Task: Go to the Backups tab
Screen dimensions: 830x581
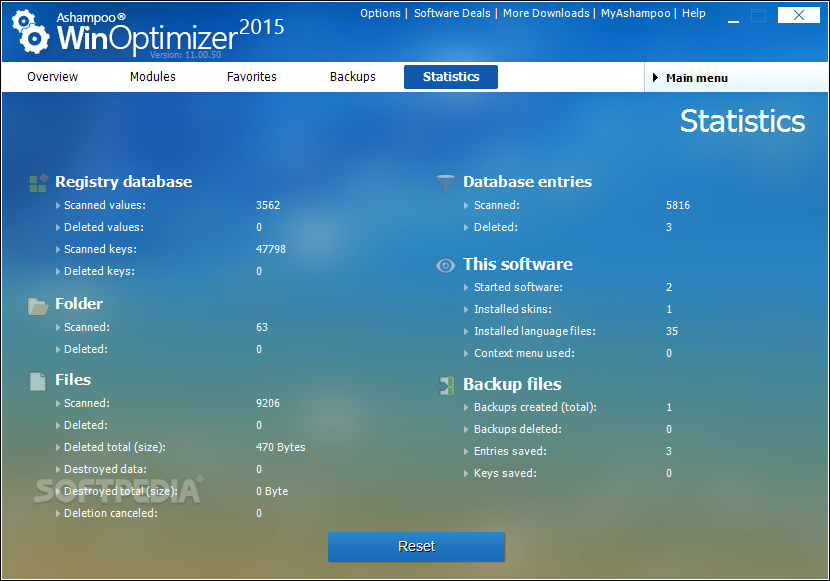Action: (353, 77)
